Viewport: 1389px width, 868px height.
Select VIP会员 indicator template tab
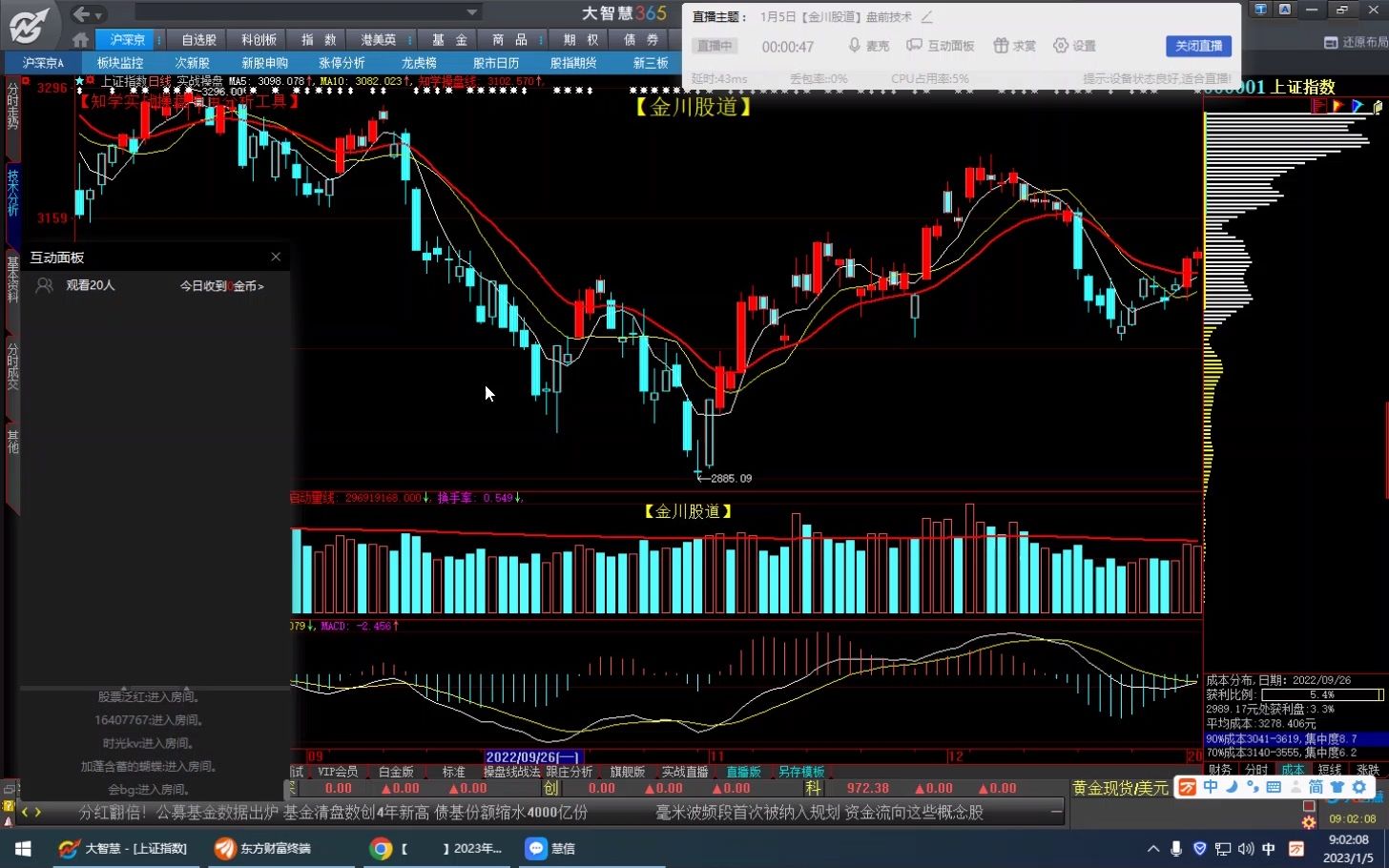(338, 772)
